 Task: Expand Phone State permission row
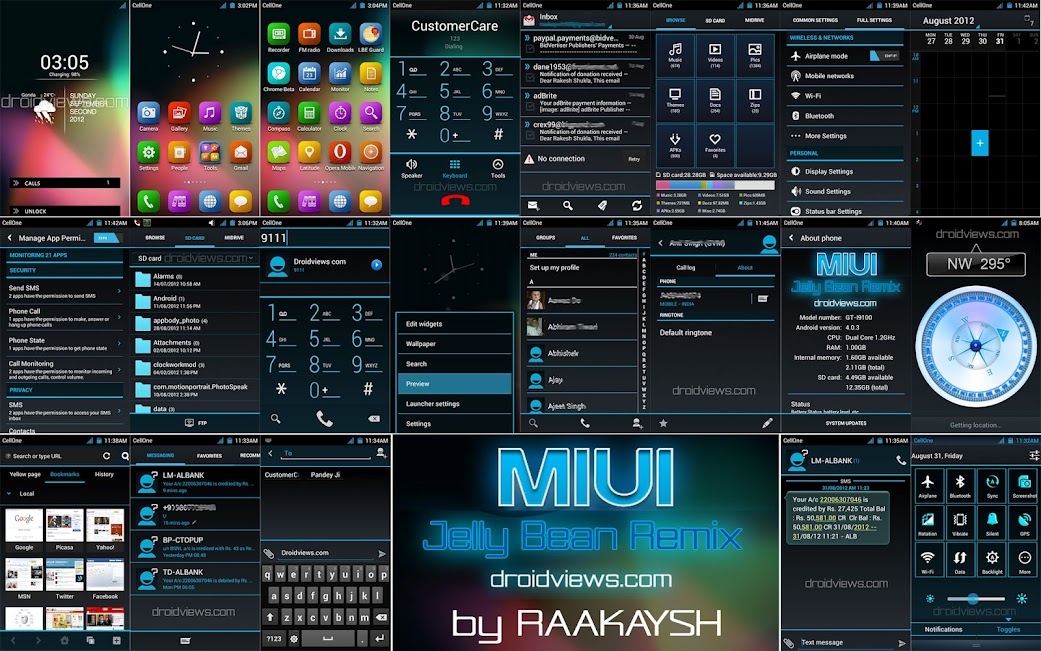click(64, 344)
